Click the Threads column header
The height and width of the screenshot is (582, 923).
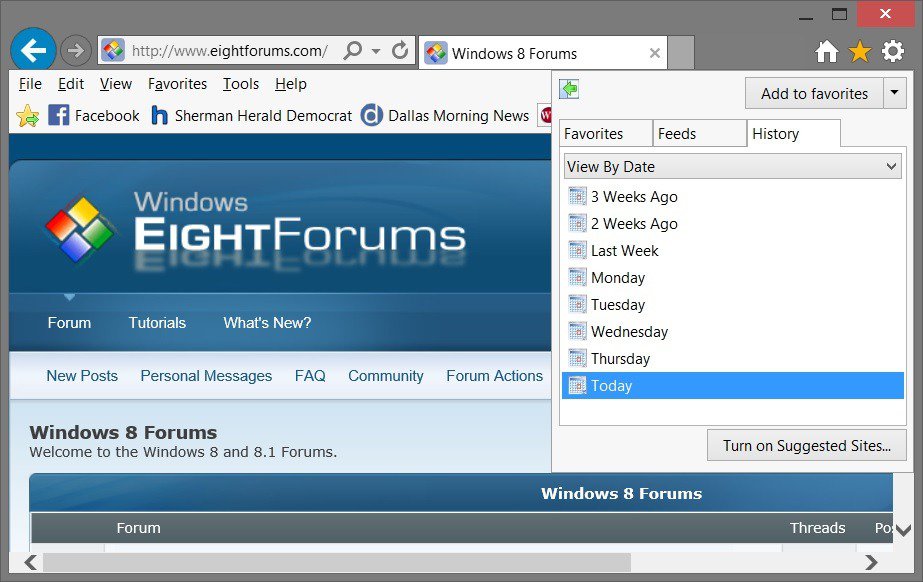click(817, 528)
